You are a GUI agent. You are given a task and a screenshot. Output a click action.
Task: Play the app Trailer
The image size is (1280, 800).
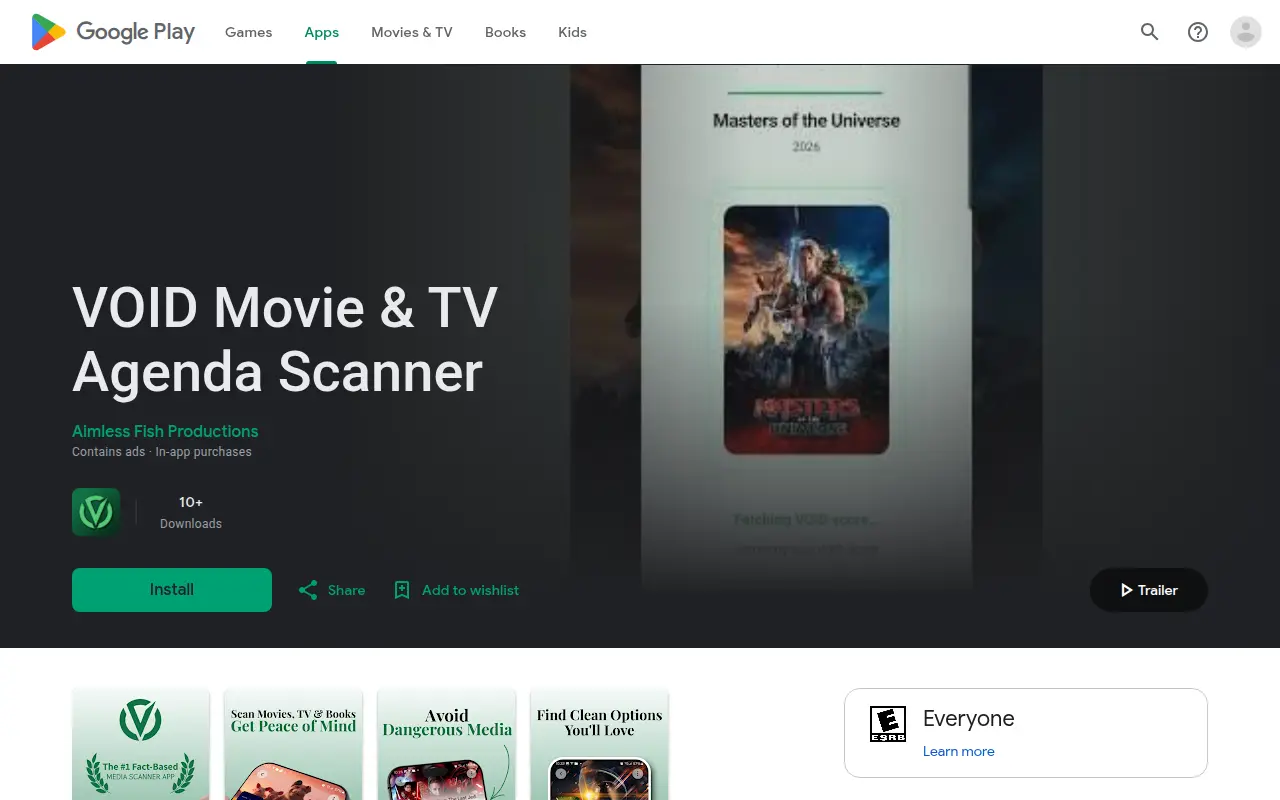[1148, 590]
